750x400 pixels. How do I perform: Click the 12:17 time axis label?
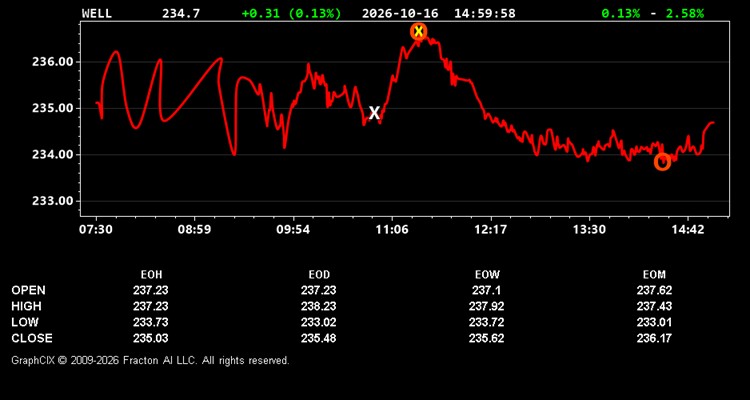(x=490, y=229)
